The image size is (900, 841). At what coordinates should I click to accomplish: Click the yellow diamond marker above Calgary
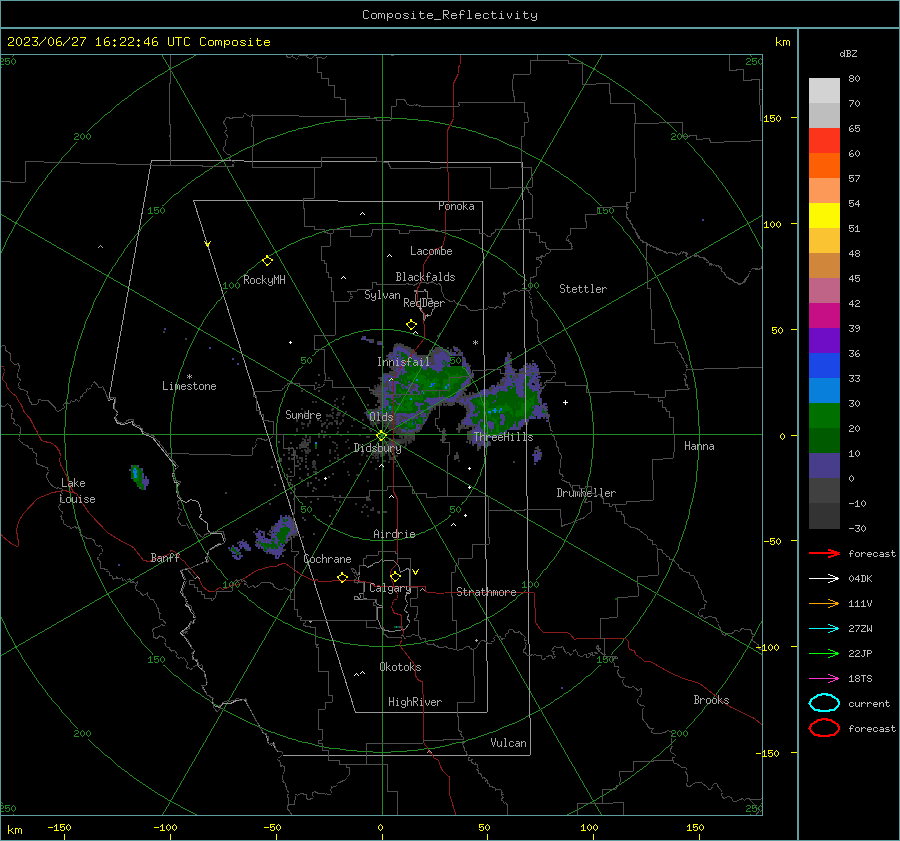click(x=395, y=576)
